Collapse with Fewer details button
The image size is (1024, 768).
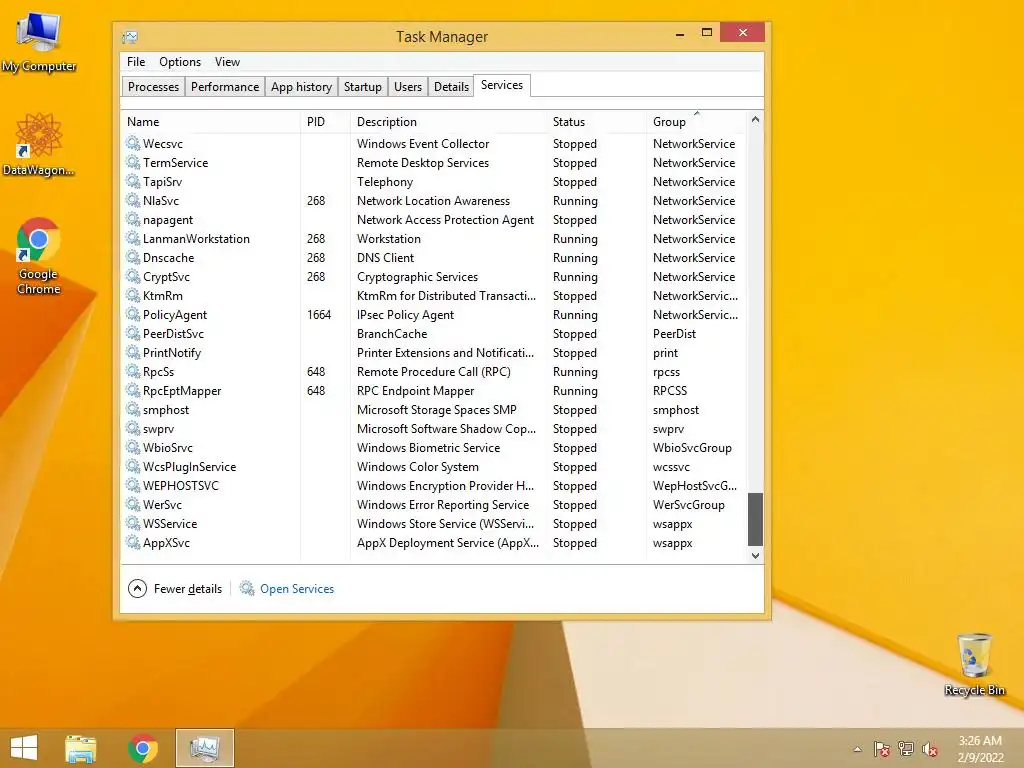pyautogui.click(x=175, y=588)
